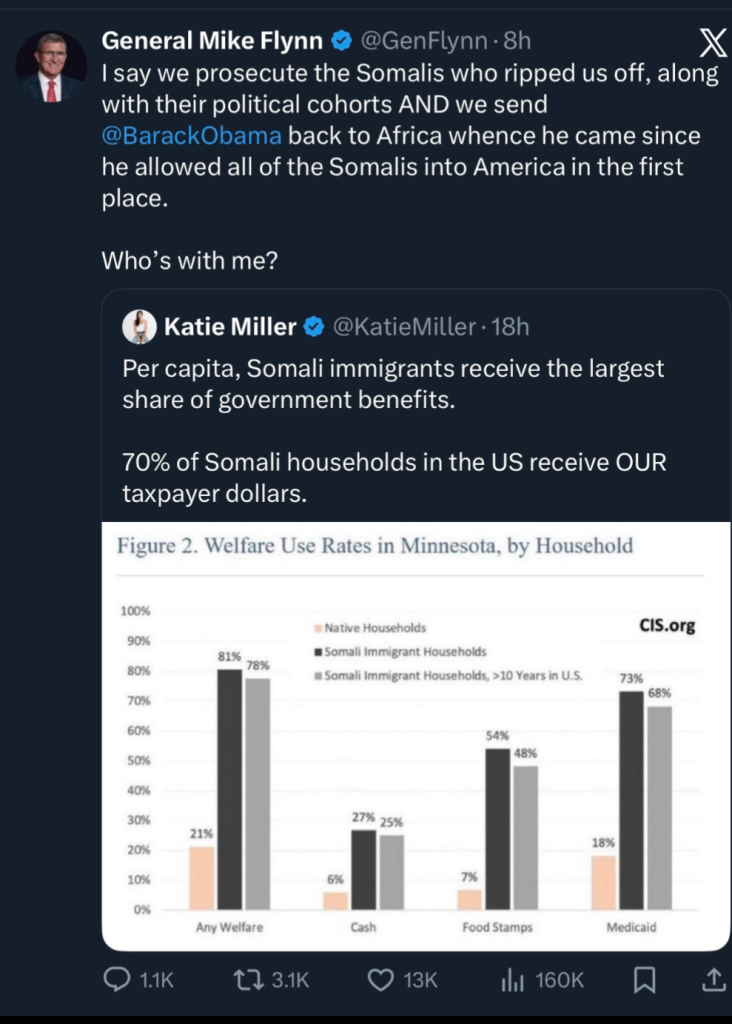
Task: Repost this tweet via retweet icon
Action: click(245, 981)
